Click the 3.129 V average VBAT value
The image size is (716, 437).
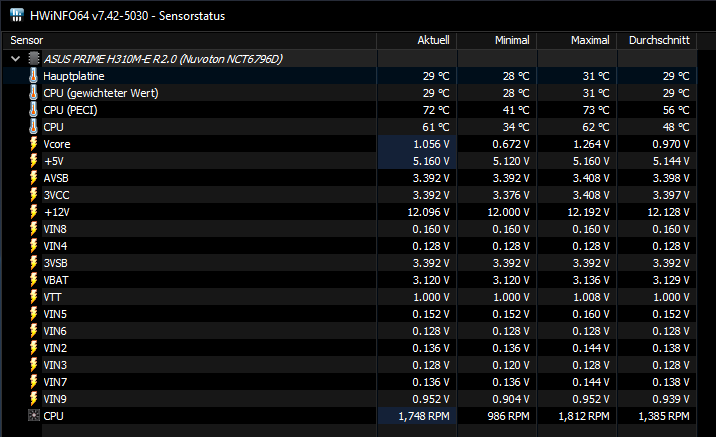(x=671, y=280)
